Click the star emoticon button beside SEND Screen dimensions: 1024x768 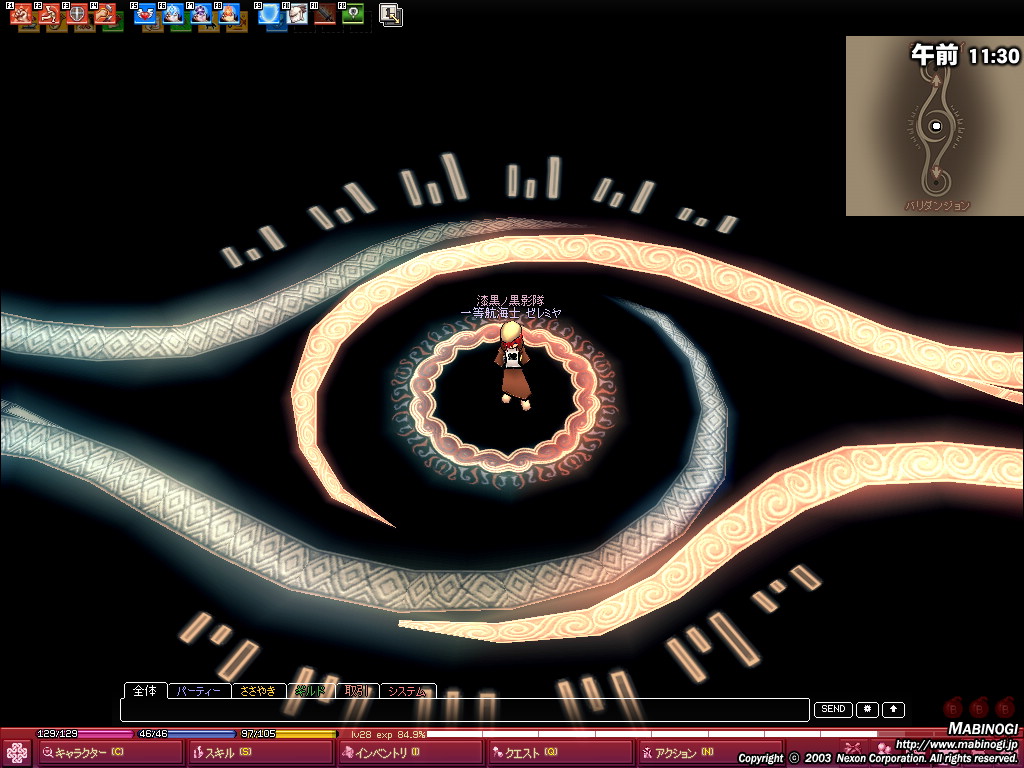[867, 709]
